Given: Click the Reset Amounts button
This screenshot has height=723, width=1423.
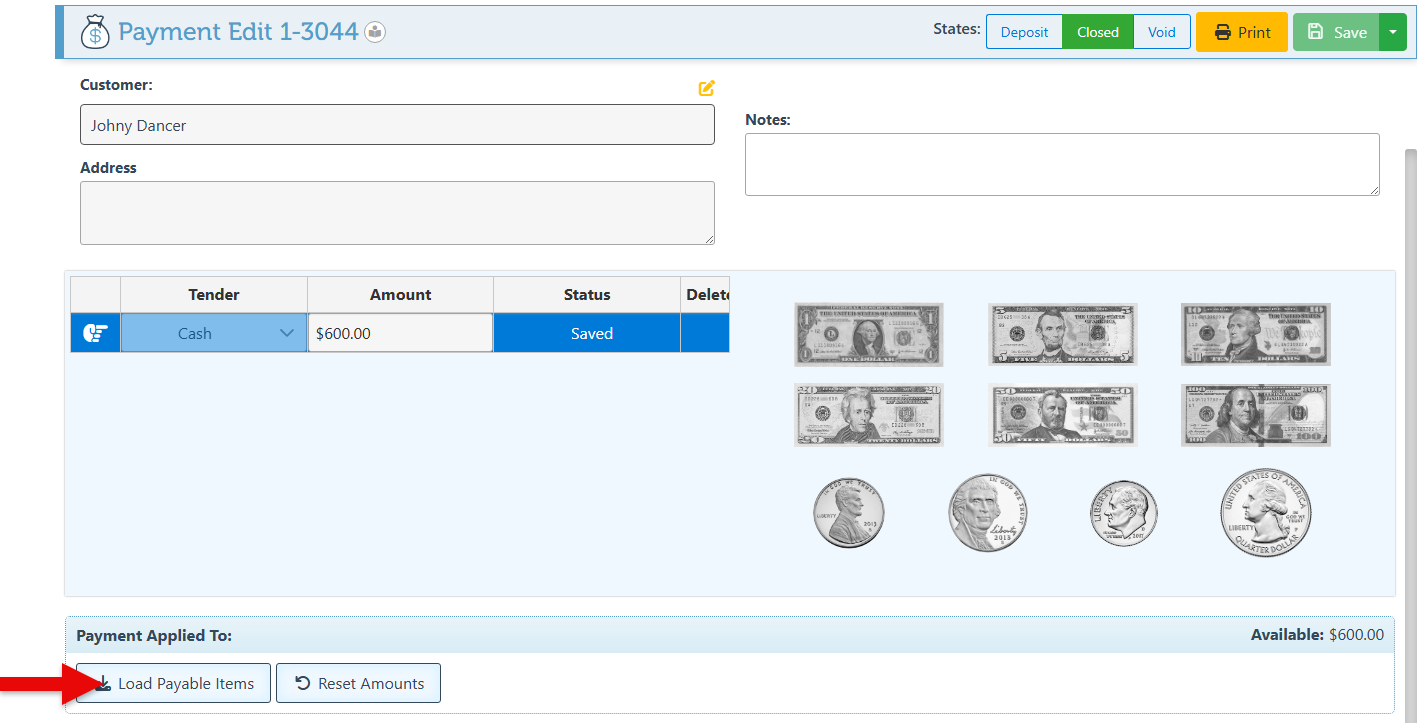Looking at the screenshot, I should (x=358, y=684).
